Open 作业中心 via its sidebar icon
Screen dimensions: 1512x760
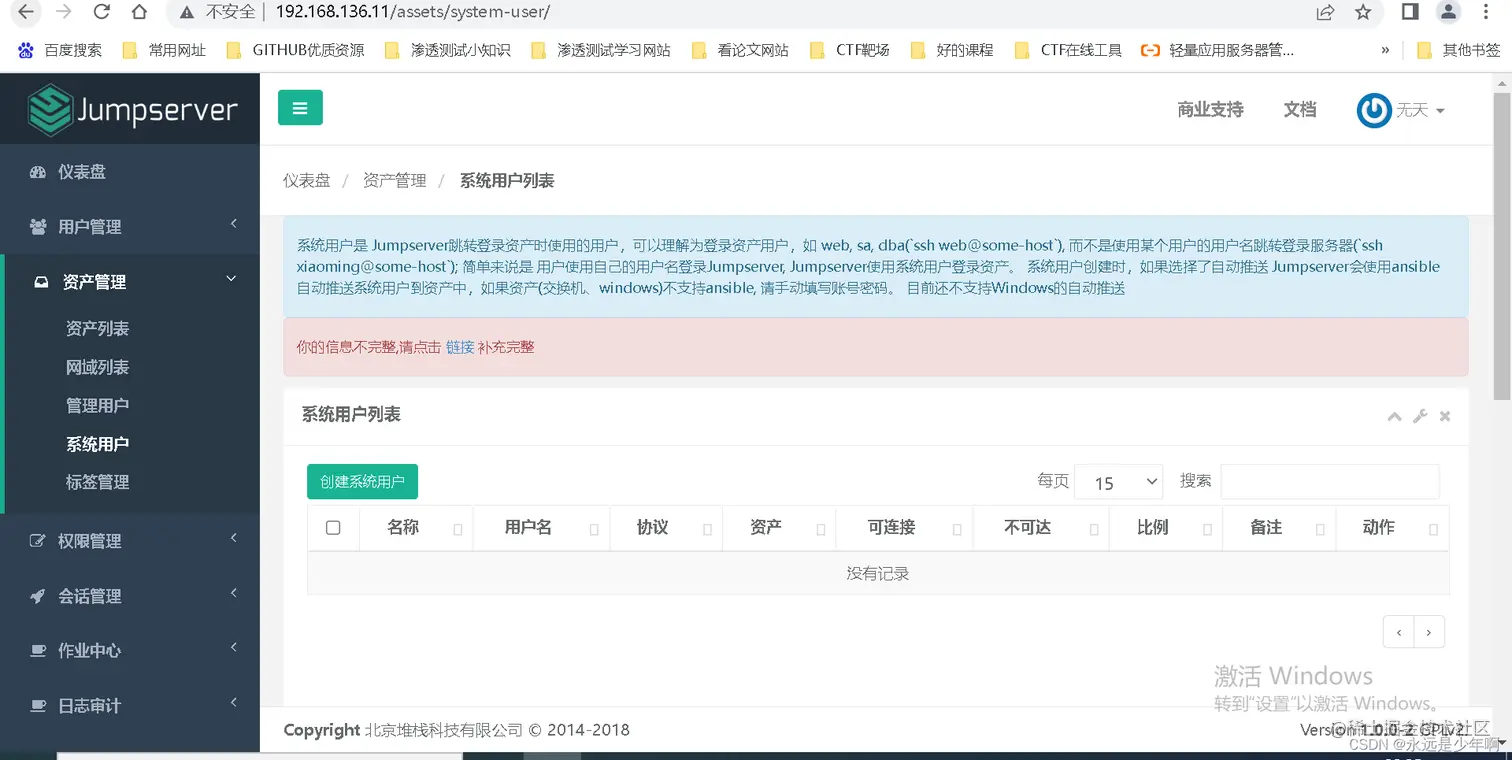tap(42, 650)
